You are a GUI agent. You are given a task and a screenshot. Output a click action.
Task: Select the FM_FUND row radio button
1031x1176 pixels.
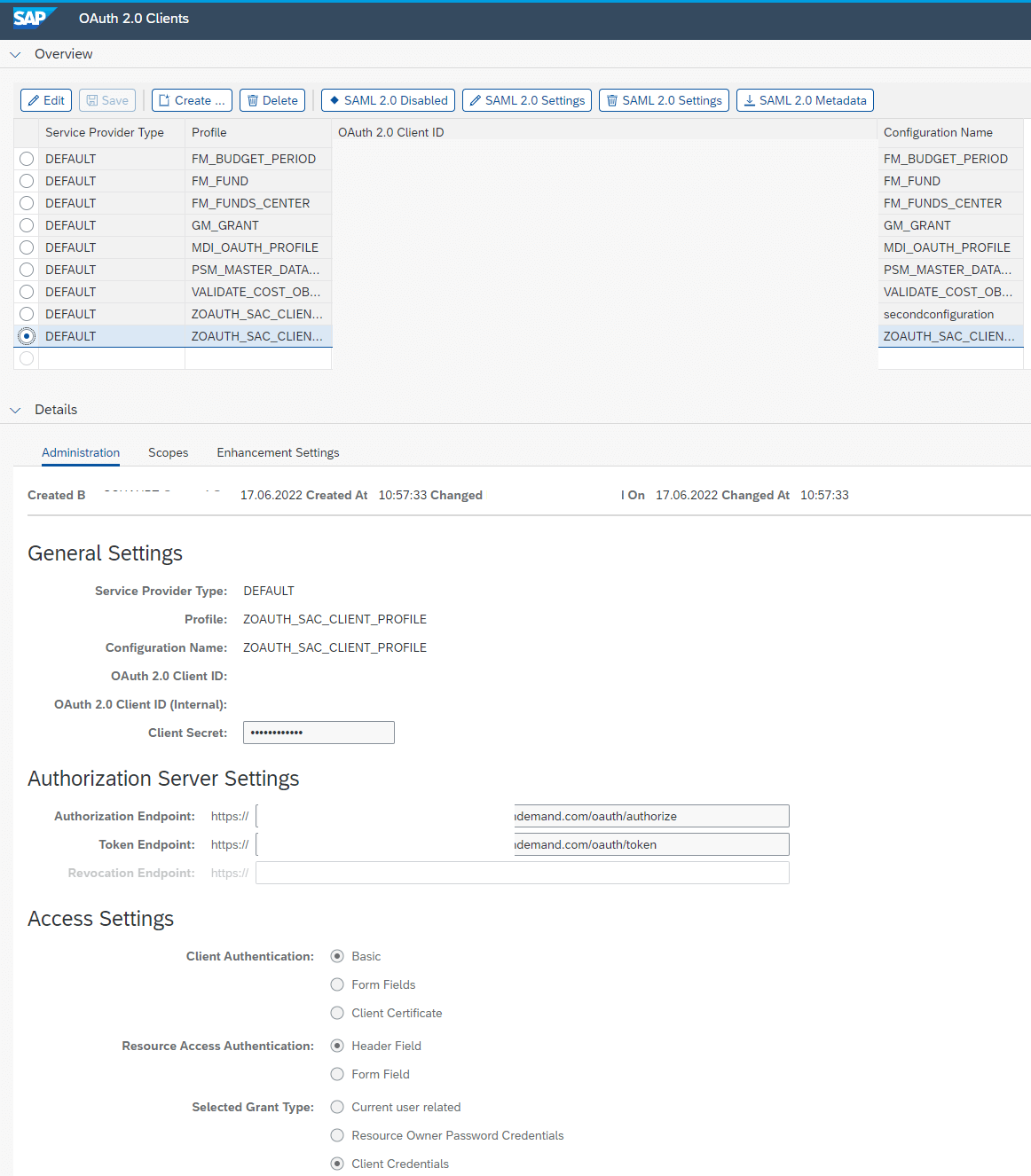[27, 181]
